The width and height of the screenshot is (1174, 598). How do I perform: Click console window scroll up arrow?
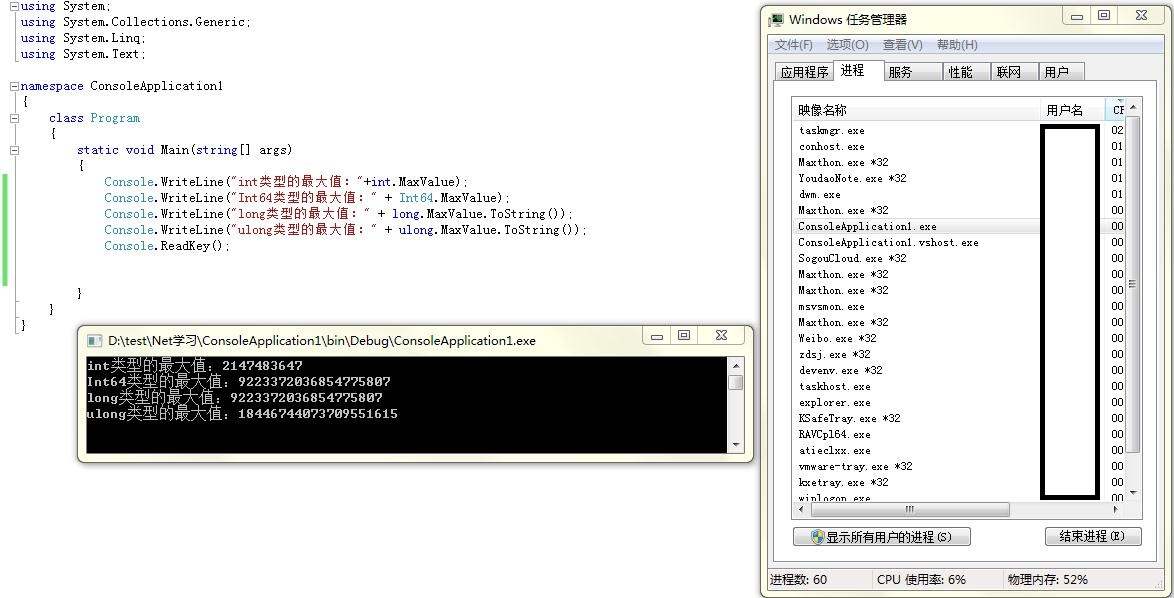coord(736,365)
